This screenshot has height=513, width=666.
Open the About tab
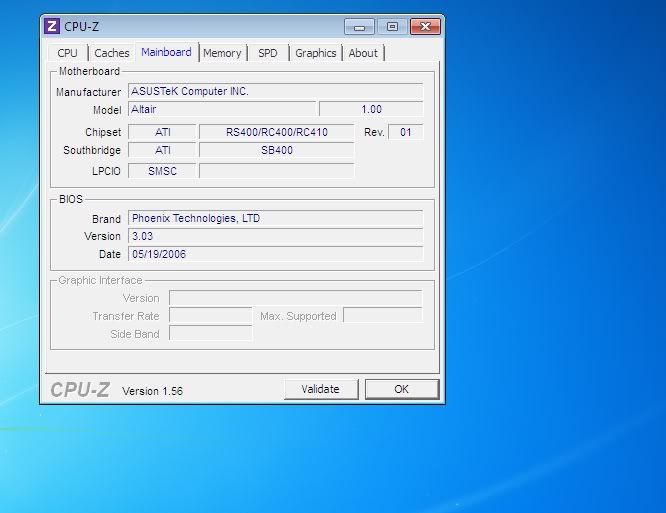coord(363,53)
